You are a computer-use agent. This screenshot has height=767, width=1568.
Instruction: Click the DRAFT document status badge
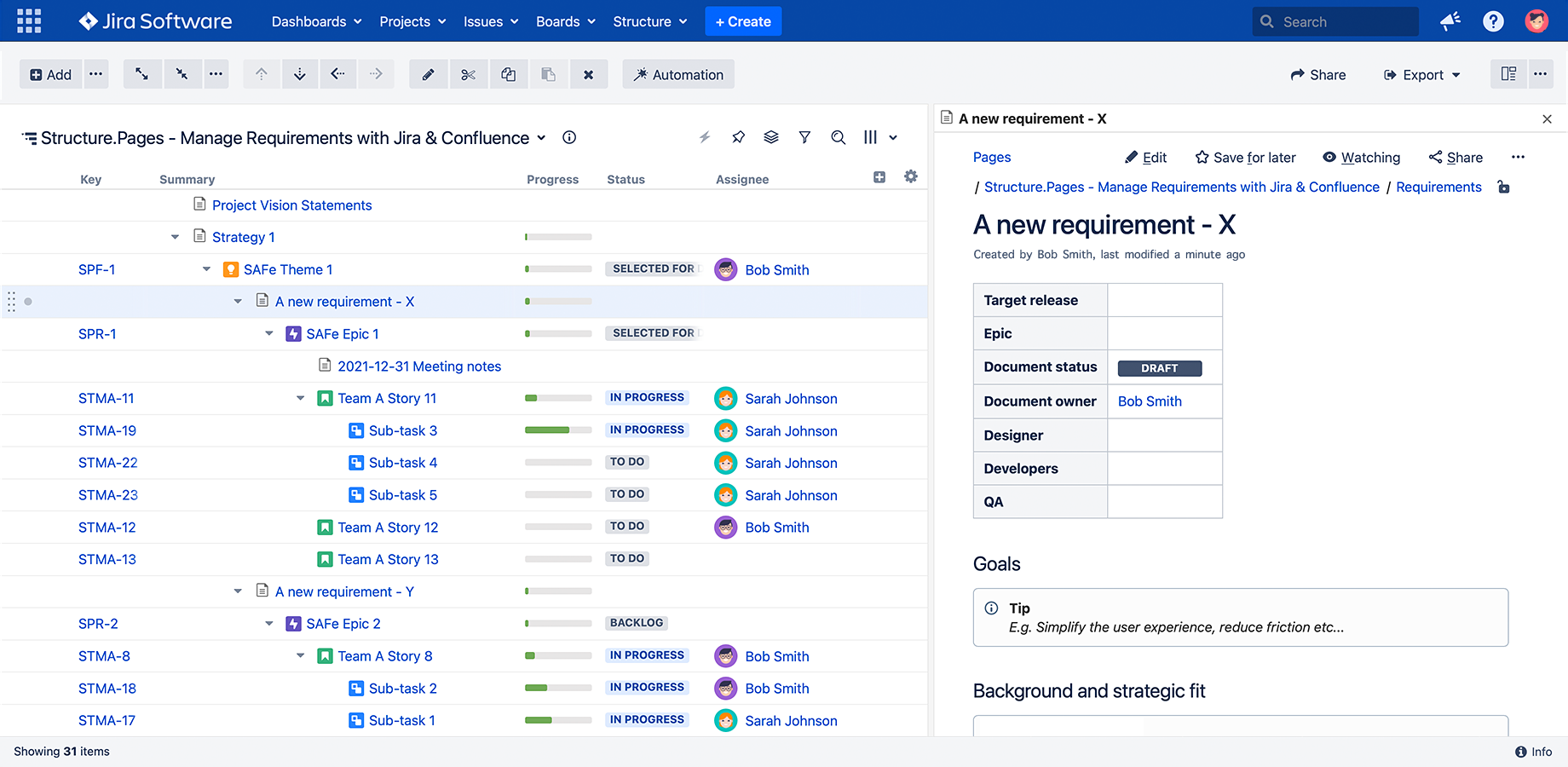coord(1160,368)
